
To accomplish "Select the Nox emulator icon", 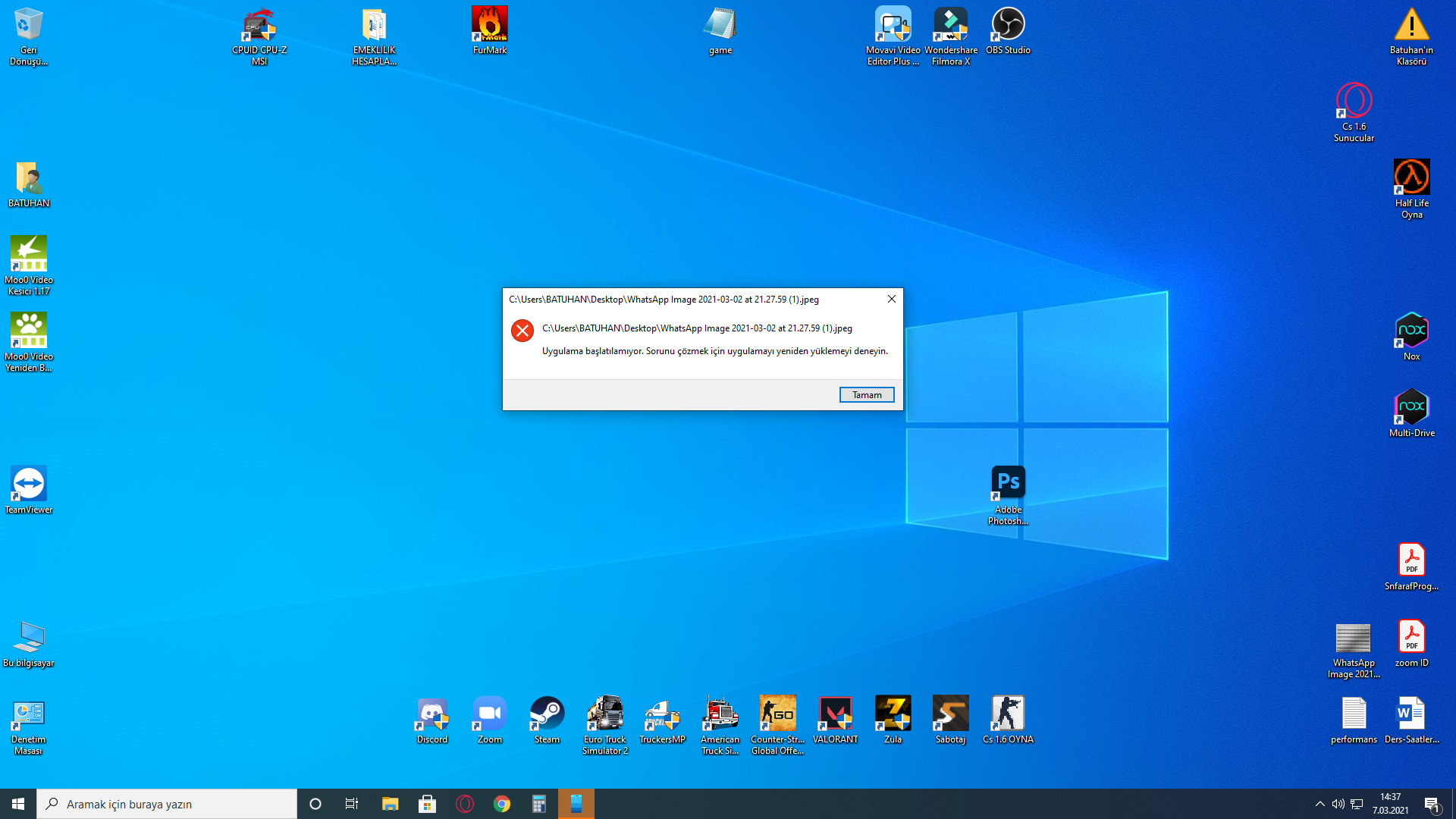I will coord(1411,332).
